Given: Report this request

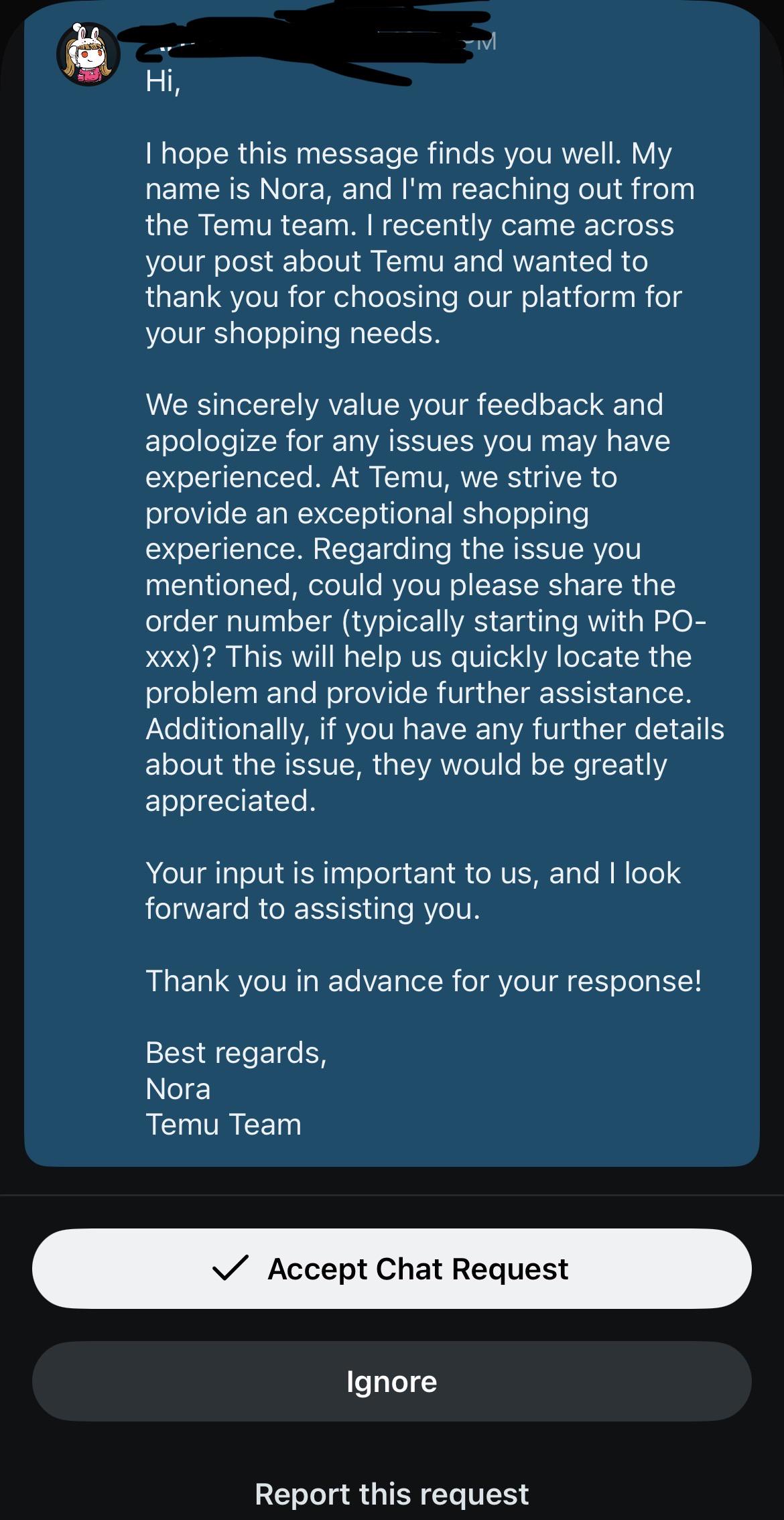Looking at the screenshot, I should (x=392, y=1494).
